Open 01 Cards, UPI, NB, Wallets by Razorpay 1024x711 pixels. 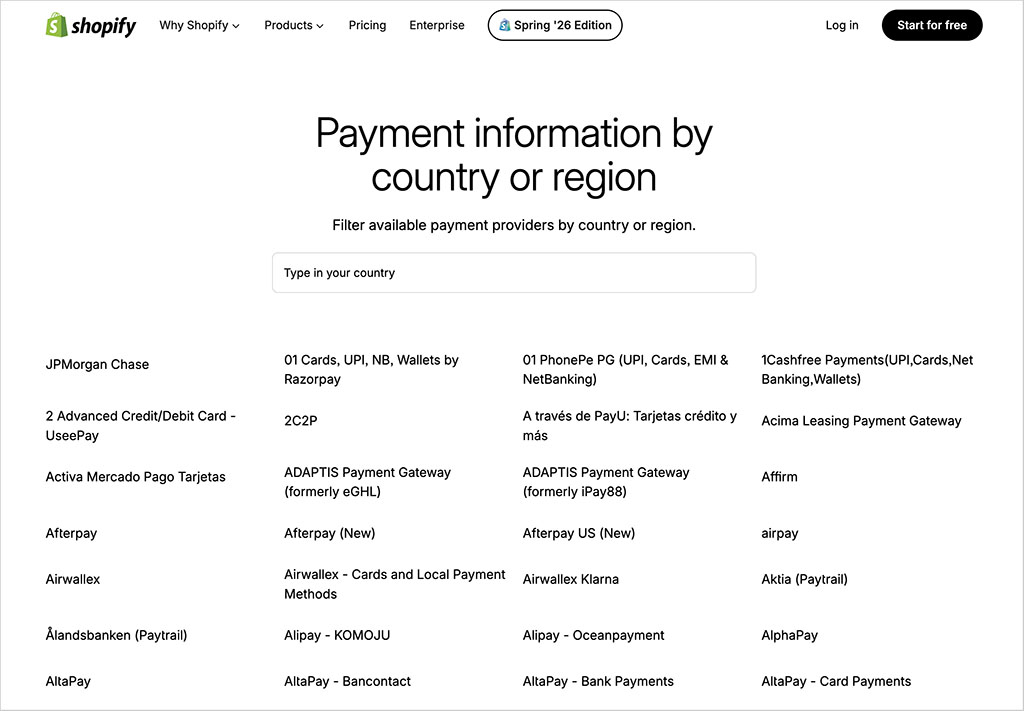pyautogui.click(x=371, y=370)
